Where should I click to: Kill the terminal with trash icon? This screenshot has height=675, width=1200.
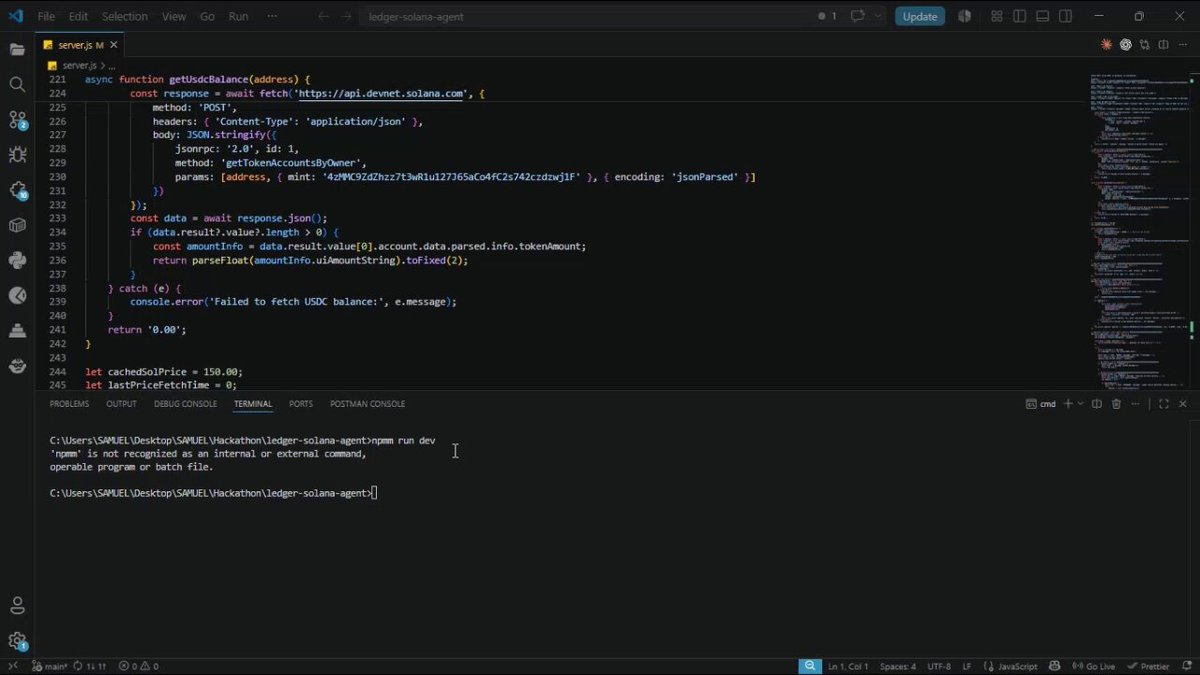pyautogui.click(x=1117, y=404)
